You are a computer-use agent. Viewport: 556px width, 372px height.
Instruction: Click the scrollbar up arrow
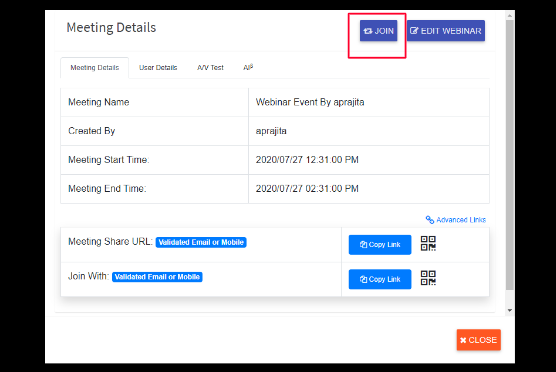pyautogui.click(x=510, y=16)
